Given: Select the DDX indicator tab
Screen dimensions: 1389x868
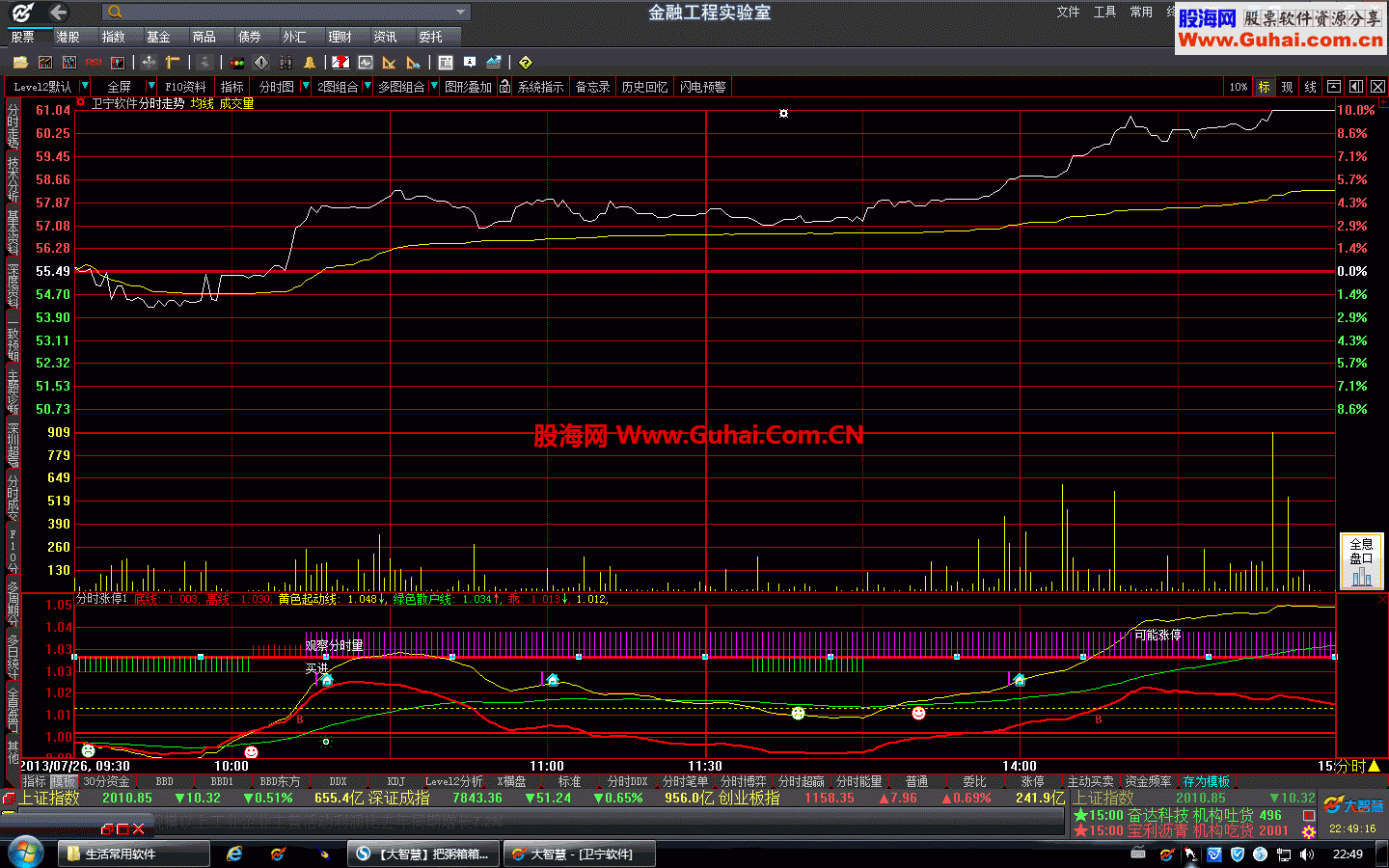Looking at the screenshot, I should 338,782.
